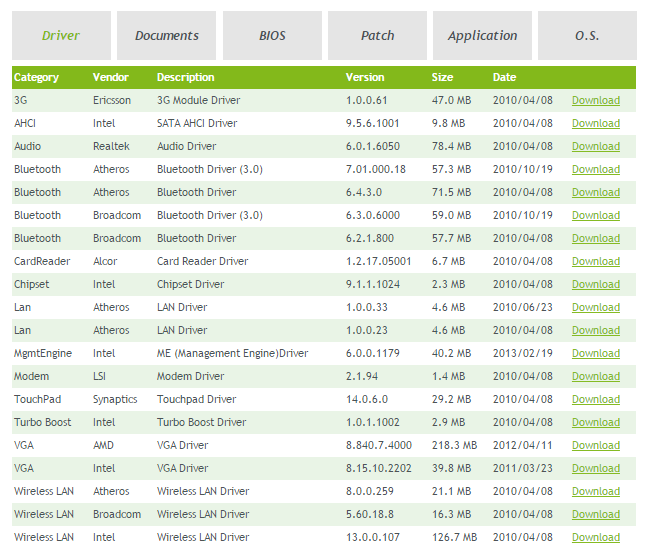Click the Category column header
This screenshot has width=647, height=560.
(x=36, y=78)
